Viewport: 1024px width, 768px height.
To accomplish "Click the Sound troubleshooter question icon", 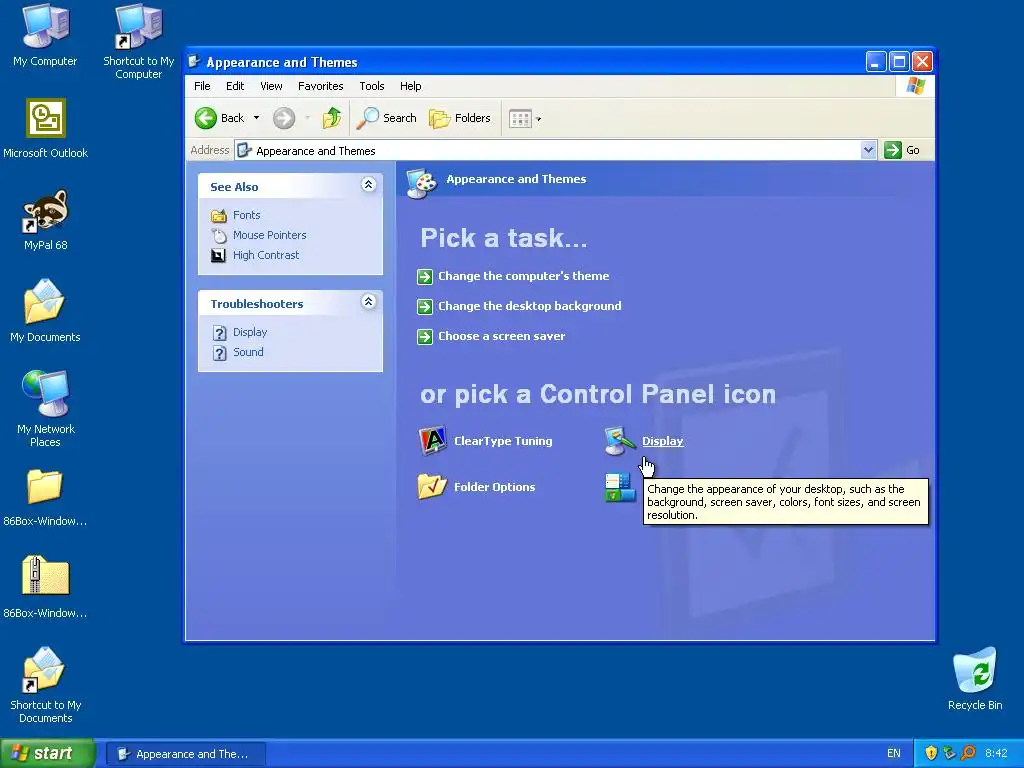I will point(219,353).
